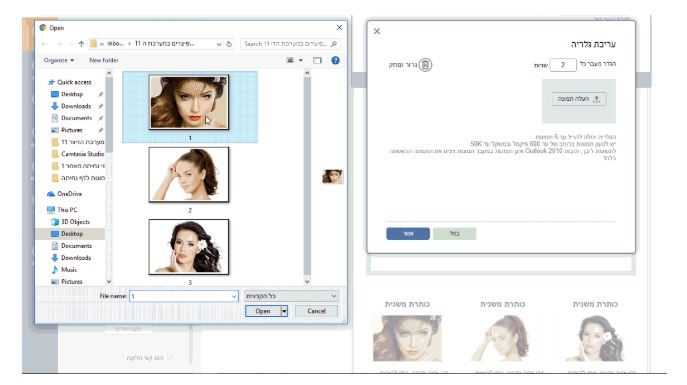Image resolution: width=687 pixels, height=385 pixels.
Task: Click the Open button
Action: [262, 311]
